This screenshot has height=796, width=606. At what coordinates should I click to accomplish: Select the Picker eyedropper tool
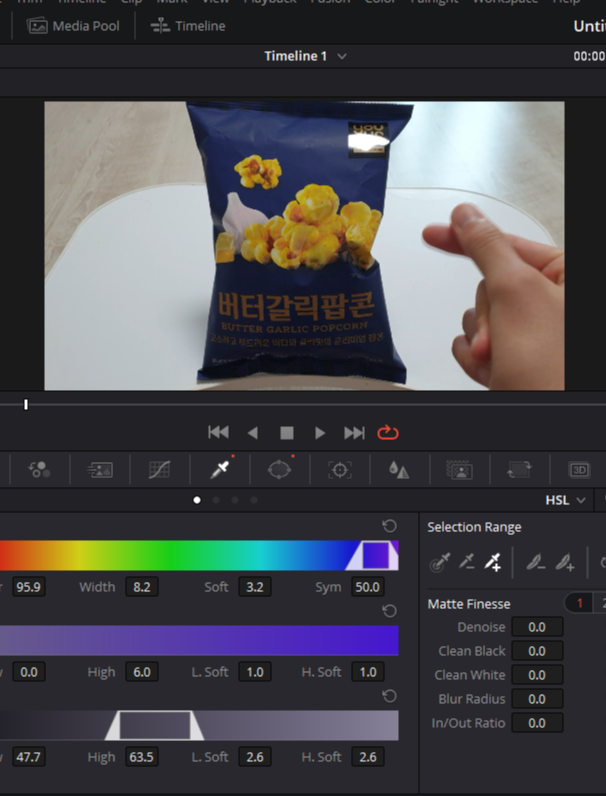440,562
